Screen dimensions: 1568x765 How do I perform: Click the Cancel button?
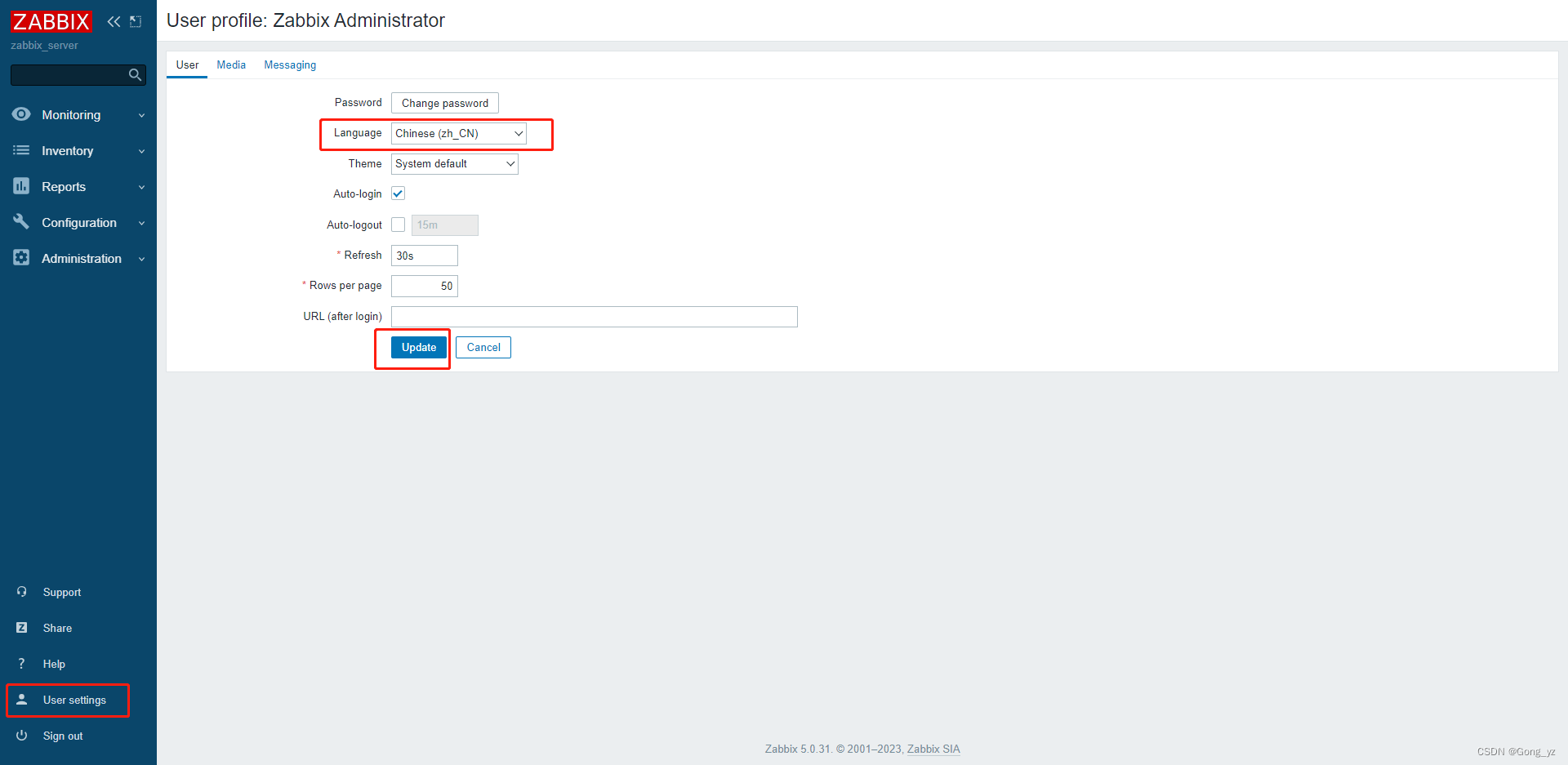(x=483, y=347)
